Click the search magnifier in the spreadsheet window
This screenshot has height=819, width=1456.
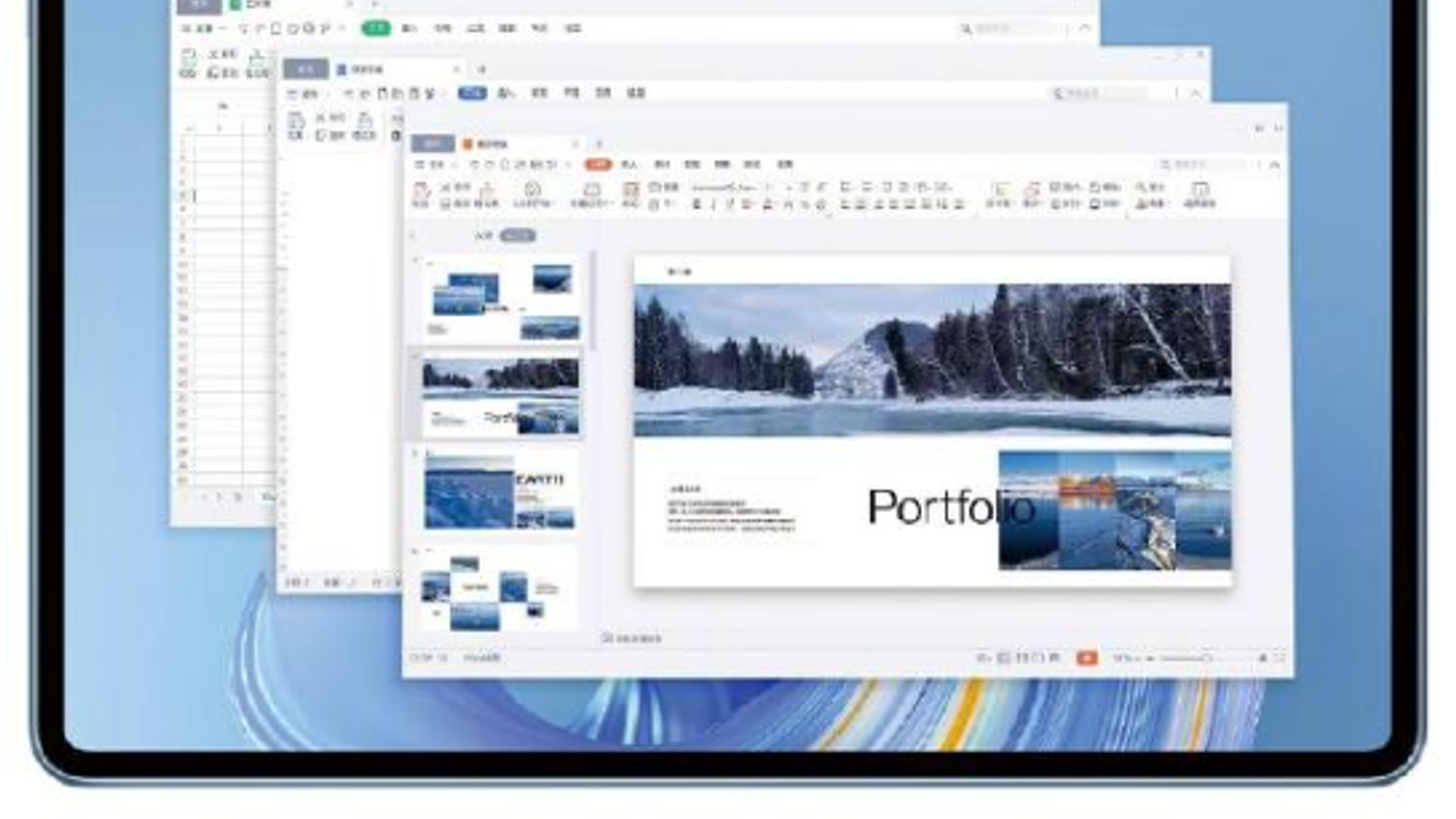[x=966, y=29]
